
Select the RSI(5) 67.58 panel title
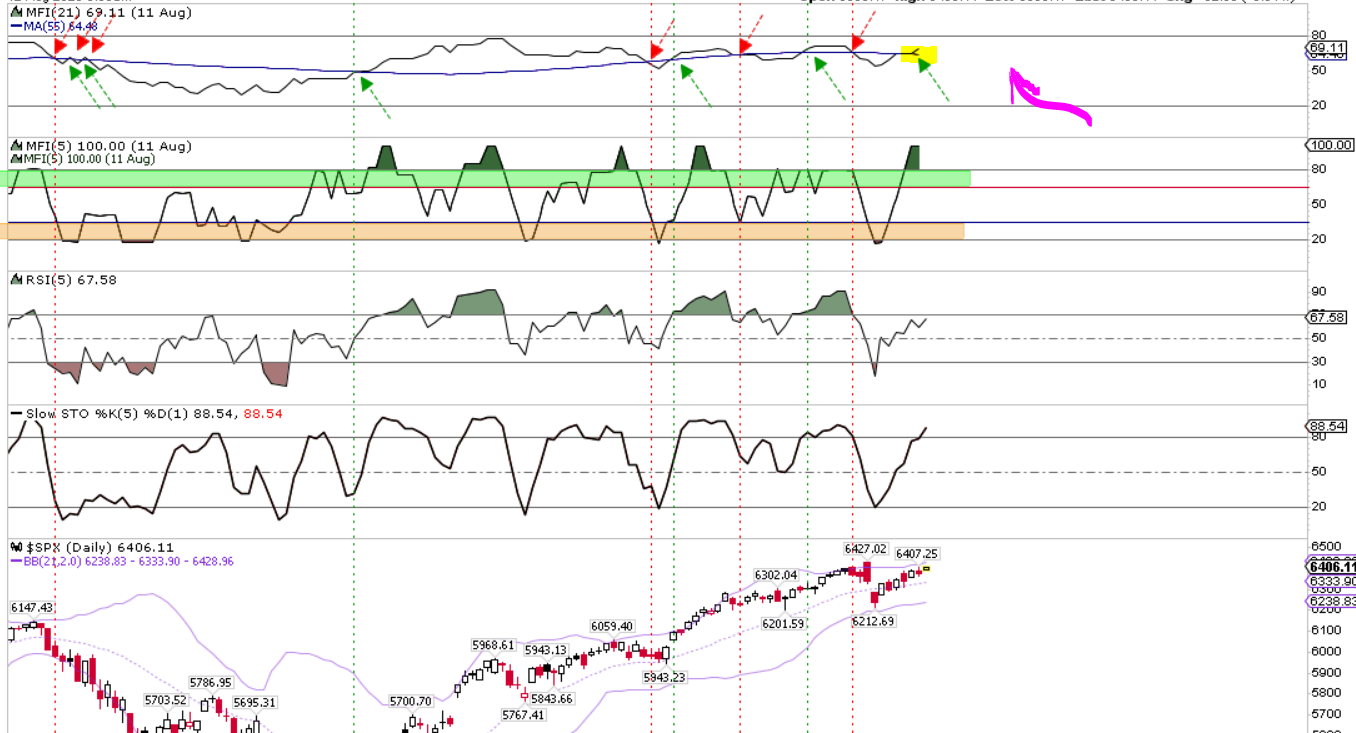71,280
